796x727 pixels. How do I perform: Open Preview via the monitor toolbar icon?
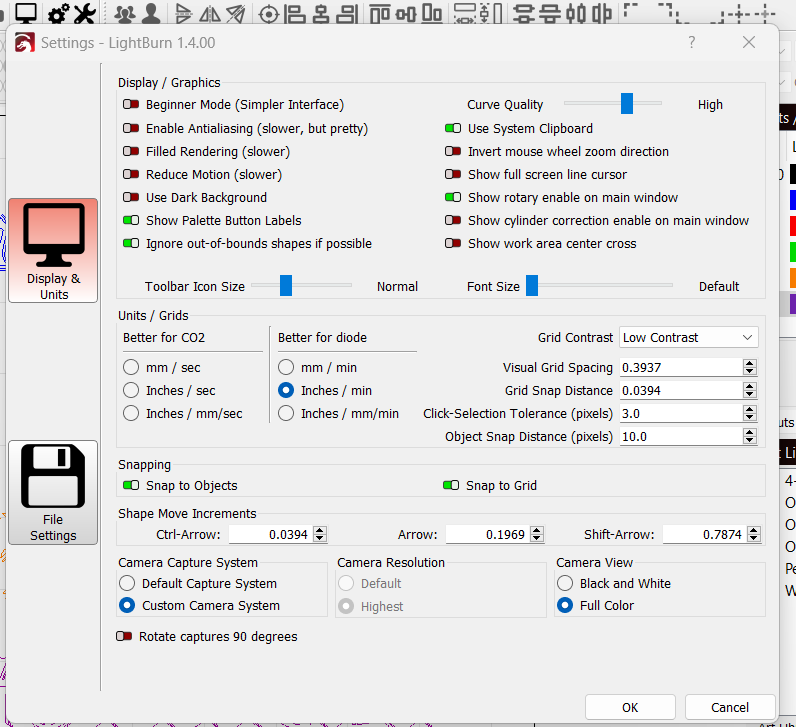coord(25,13)
